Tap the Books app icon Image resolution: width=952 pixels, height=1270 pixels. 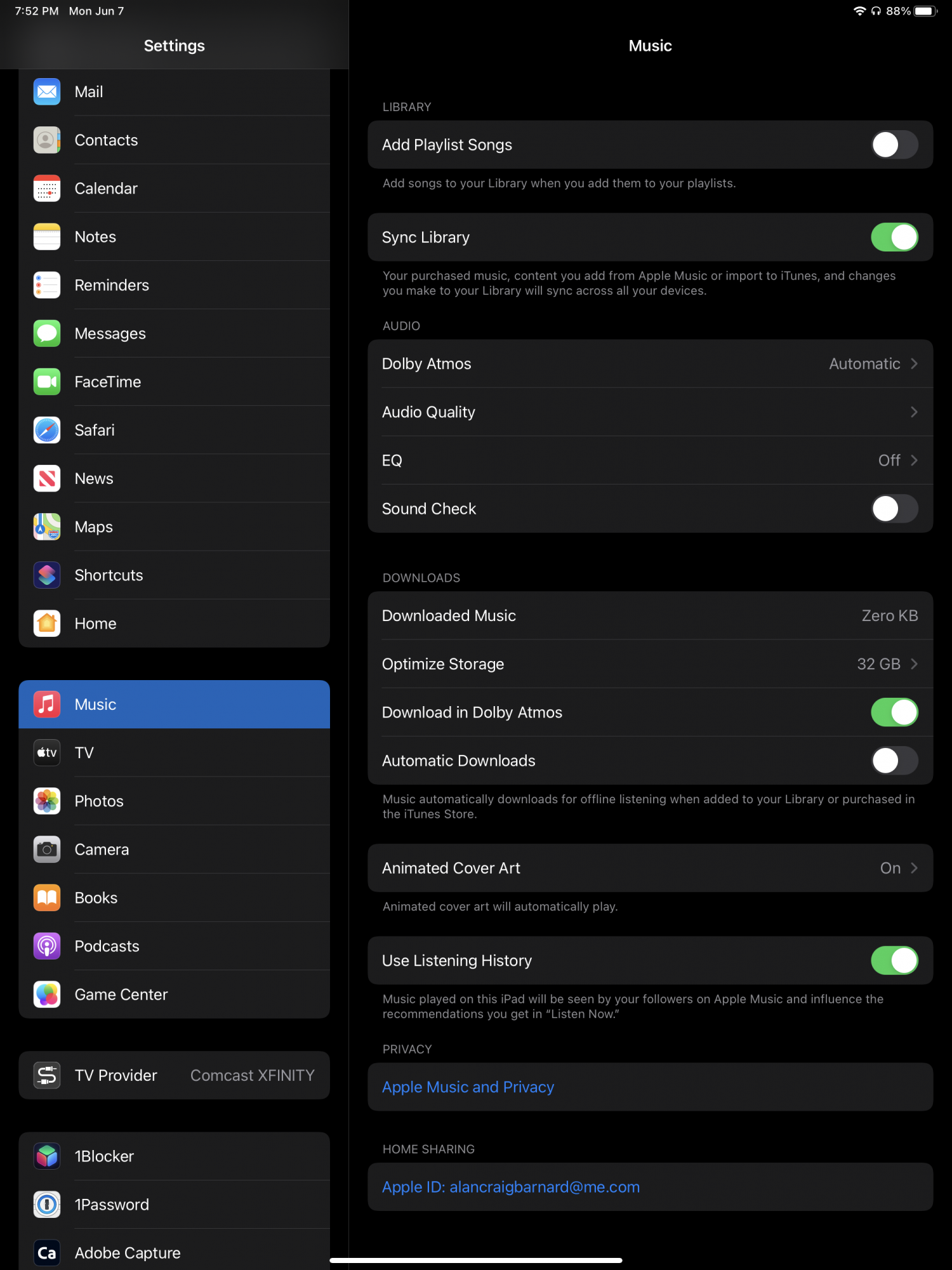tap(47, 898)
